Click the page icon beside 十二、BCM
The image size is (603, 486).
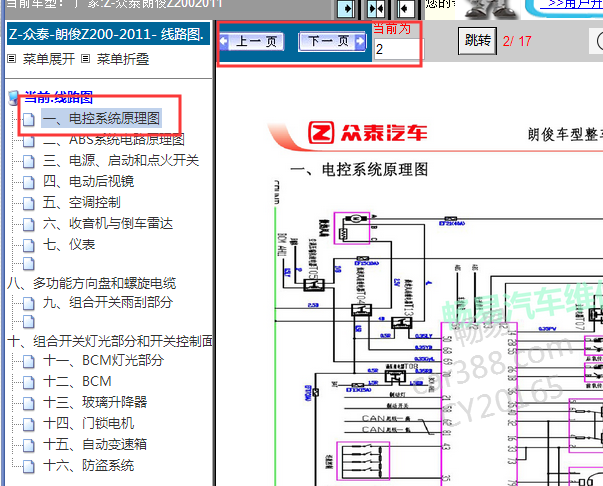[28, 382]
